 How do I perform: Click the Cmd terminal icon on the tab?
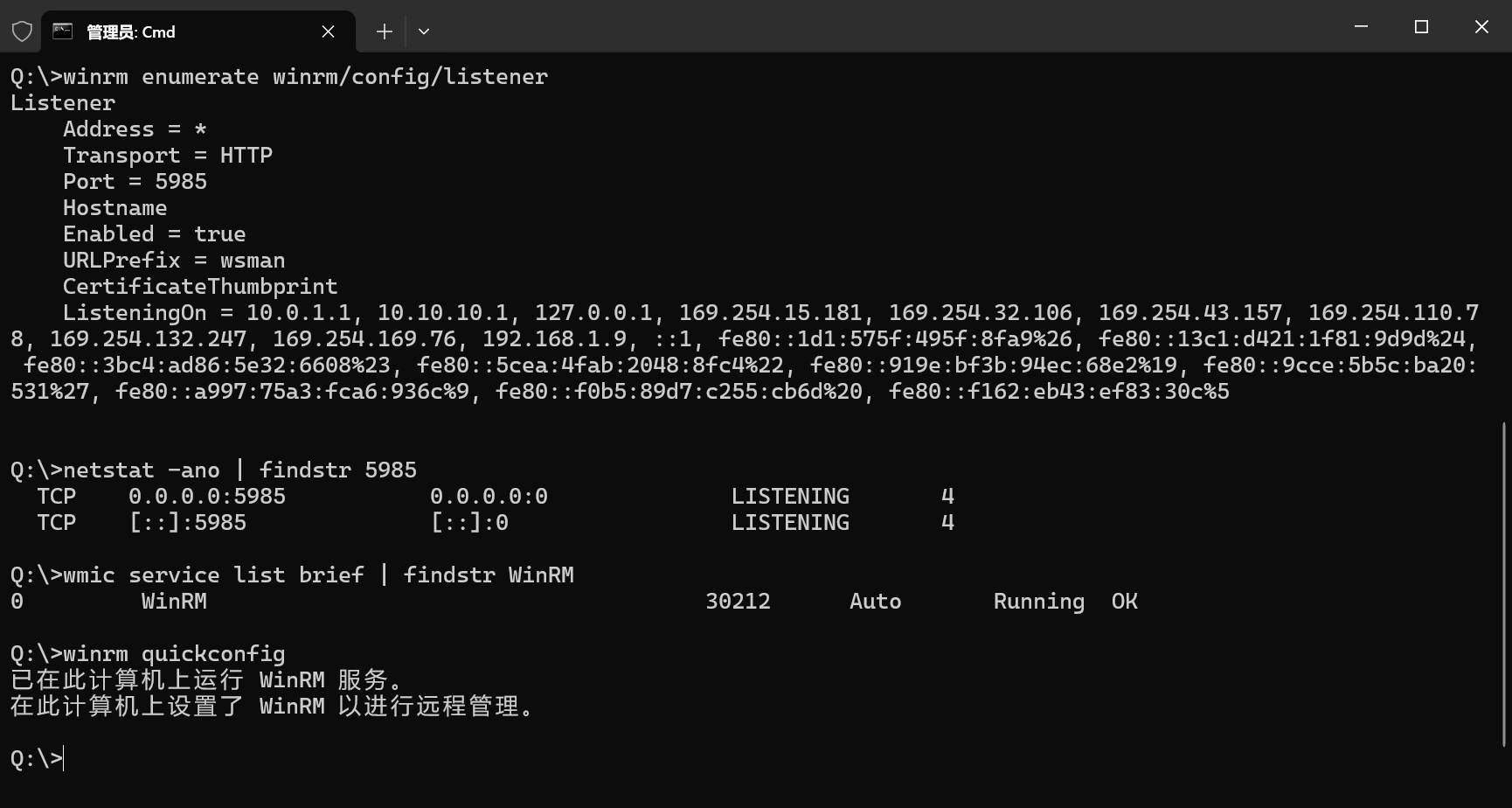62,31
